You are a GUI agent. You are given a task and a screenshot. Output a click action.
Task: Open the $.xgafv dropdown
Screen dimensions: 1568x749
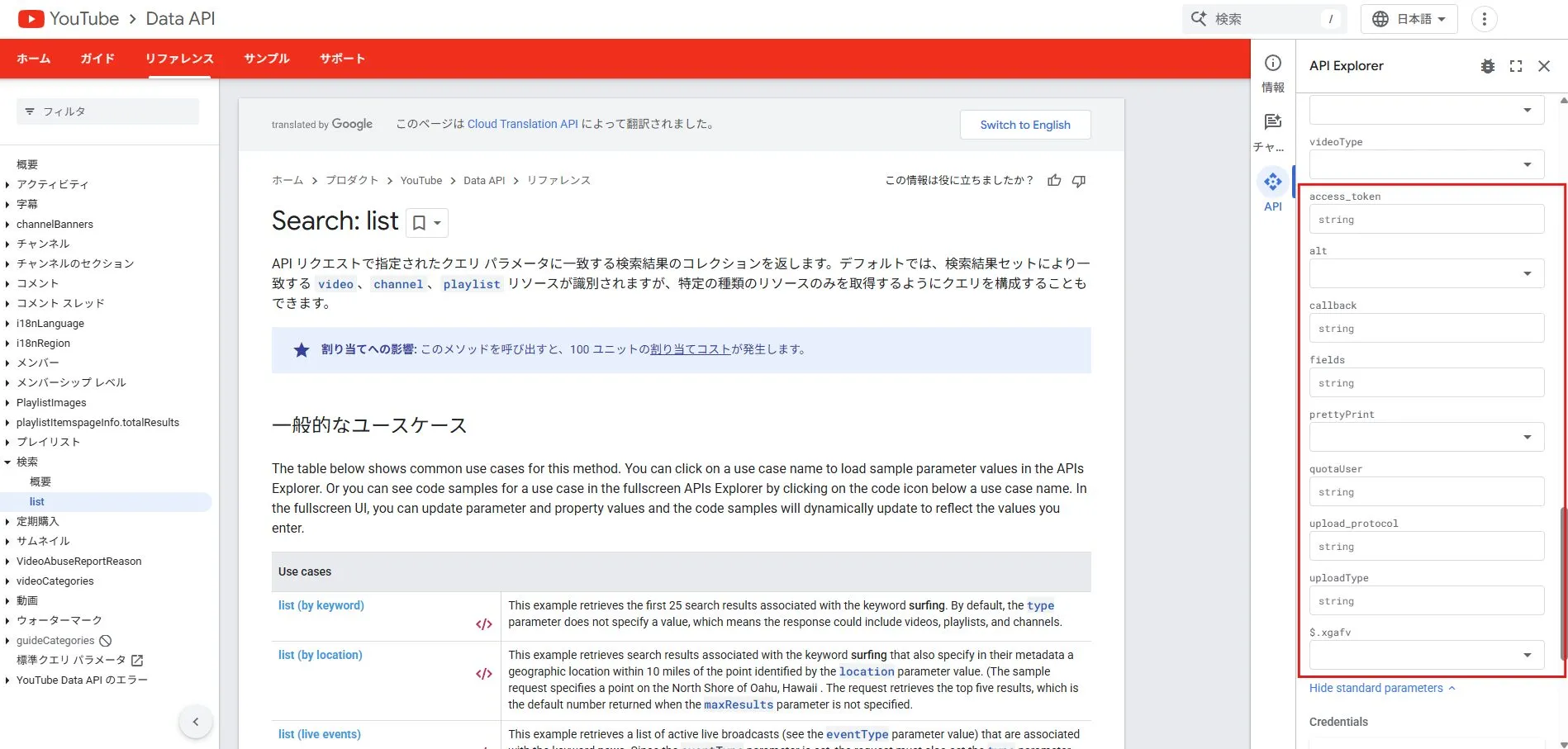(1427, 655)
